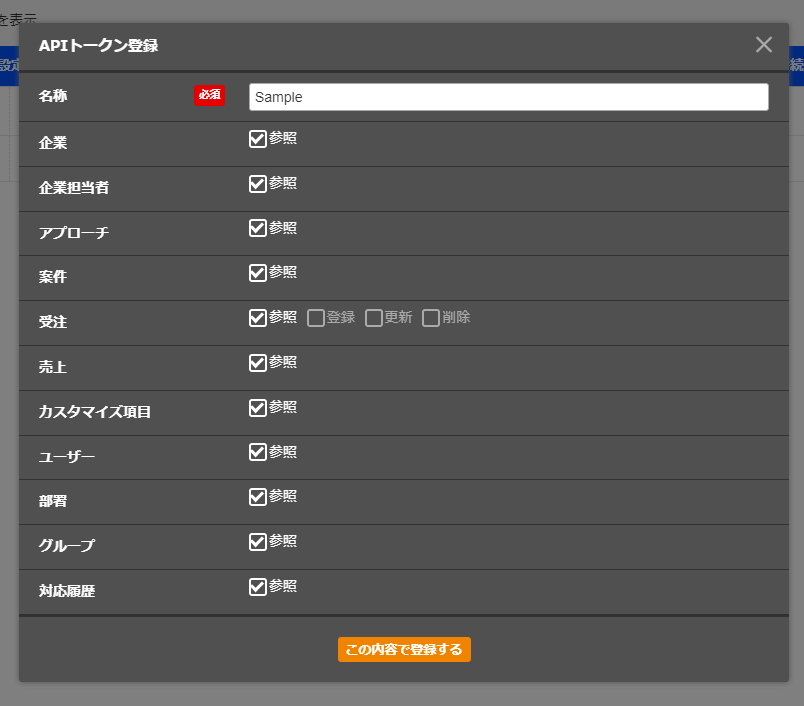Click the red 必須 required badge
Viewport: 804px width, 706px height.
click(209, 94)
